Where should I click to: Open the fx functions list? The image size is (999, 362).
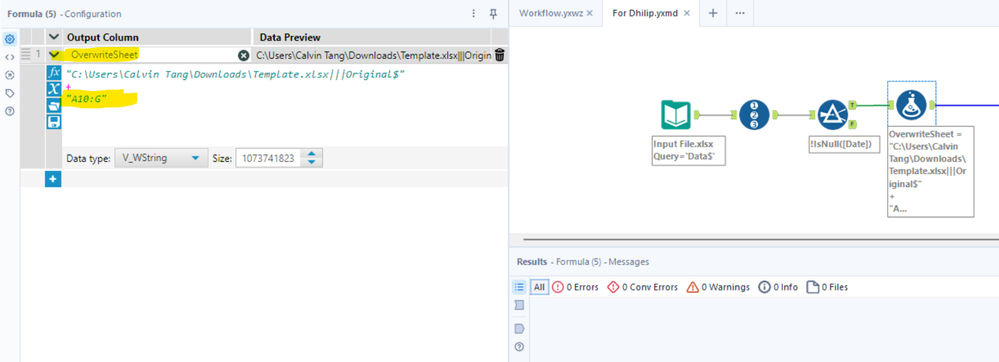point(54,72)
